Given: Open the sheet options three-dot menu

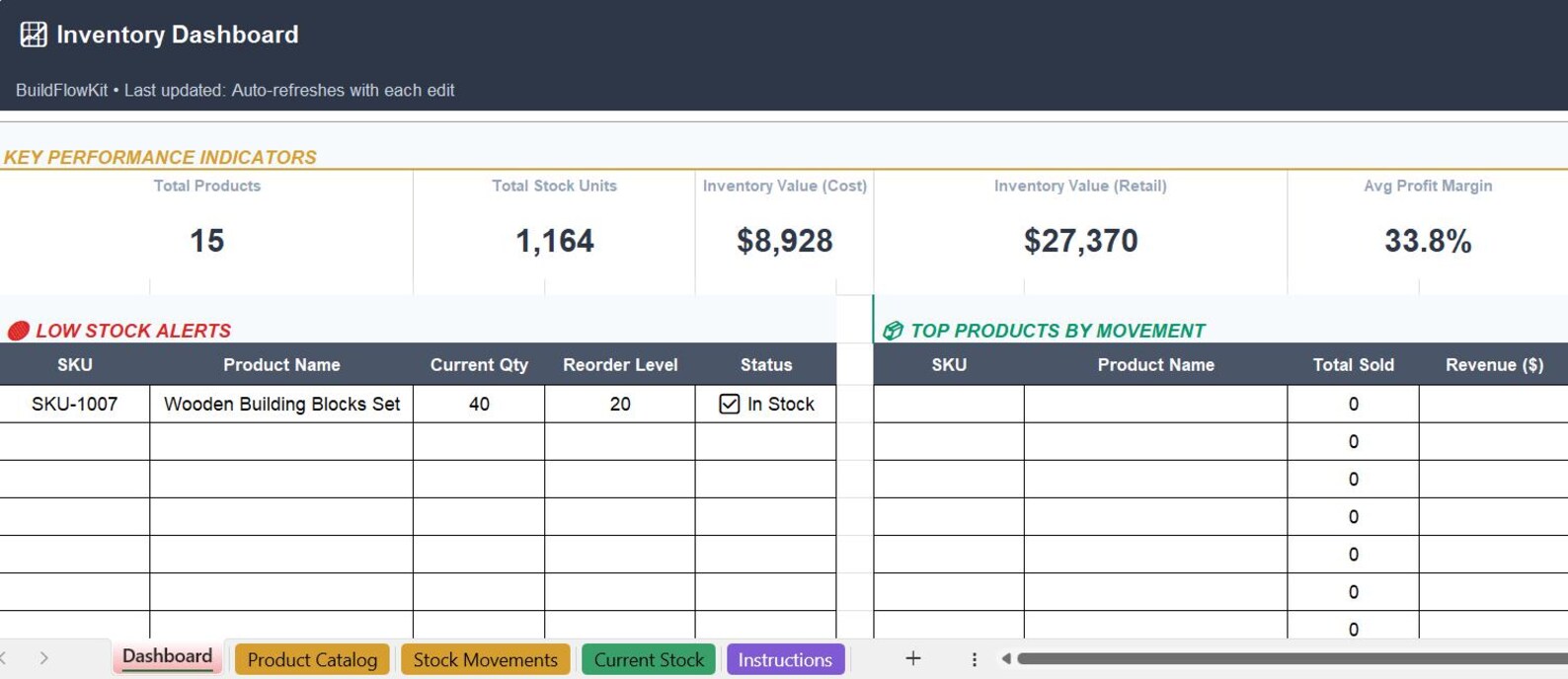Looking at the screenshot, I should click(x=974, y=659).
